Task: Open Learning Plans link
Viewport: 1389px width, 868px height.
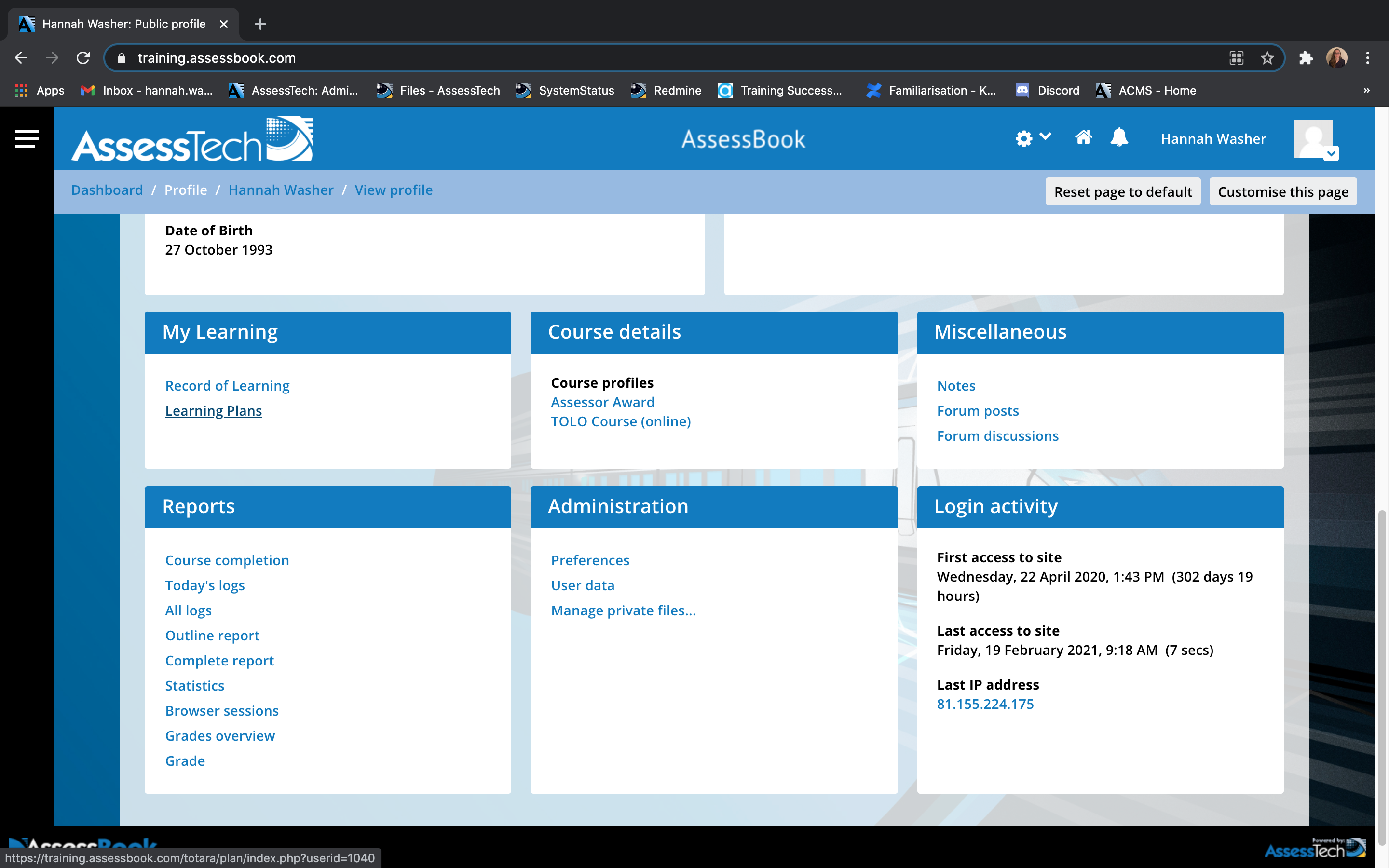Action: point(214,411)
